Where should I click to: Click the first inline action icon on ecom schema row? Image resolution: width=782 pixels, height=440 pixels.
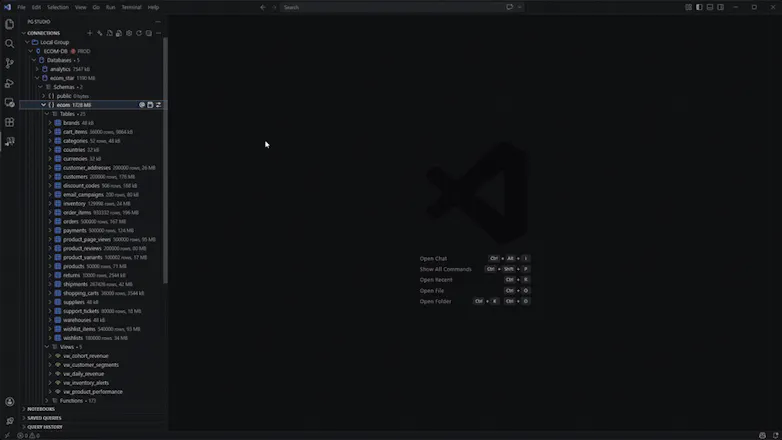pyautogui.click(x=142, y=105)
